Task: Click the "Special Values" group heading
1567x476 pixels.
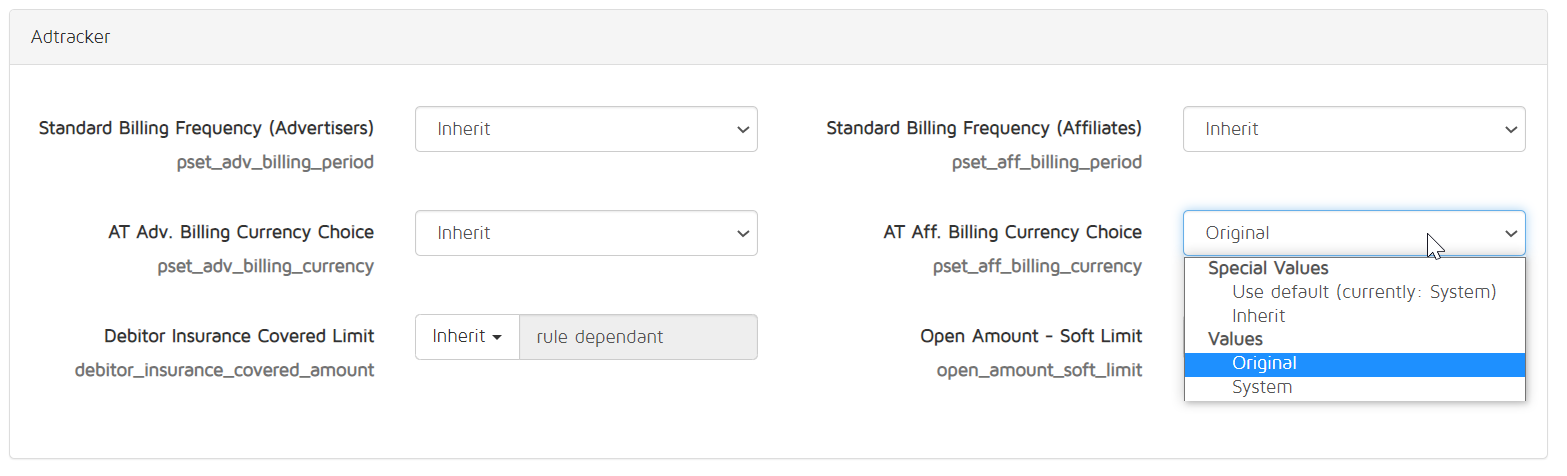Action: click(x=1268, y=269)
